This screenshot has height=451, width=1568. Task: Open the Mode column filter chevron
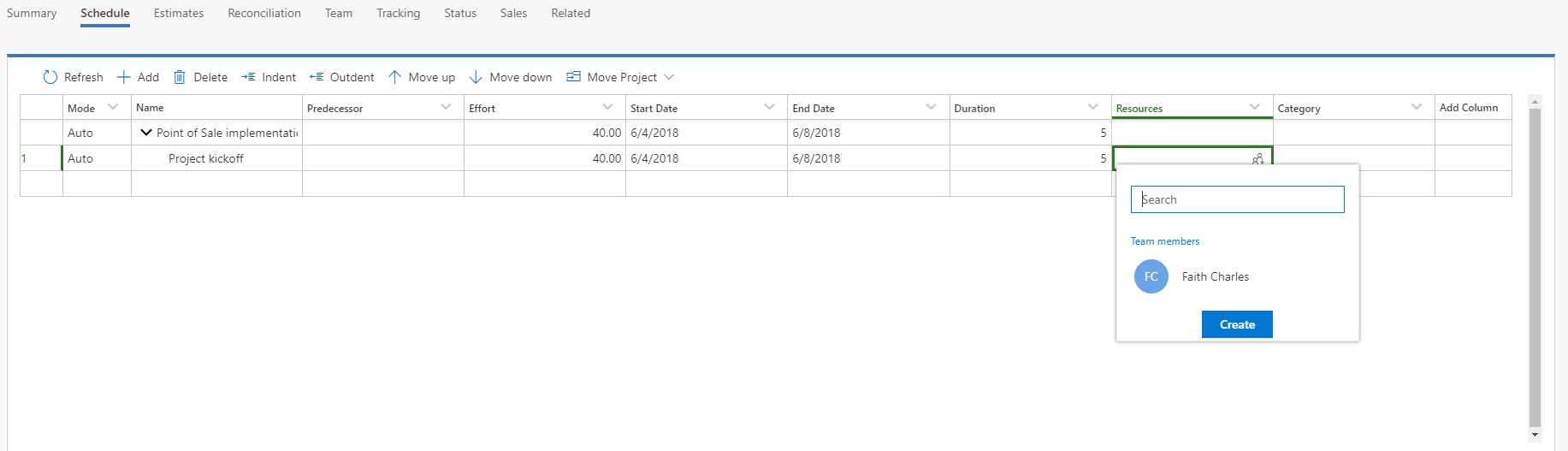tap(113, 107)
